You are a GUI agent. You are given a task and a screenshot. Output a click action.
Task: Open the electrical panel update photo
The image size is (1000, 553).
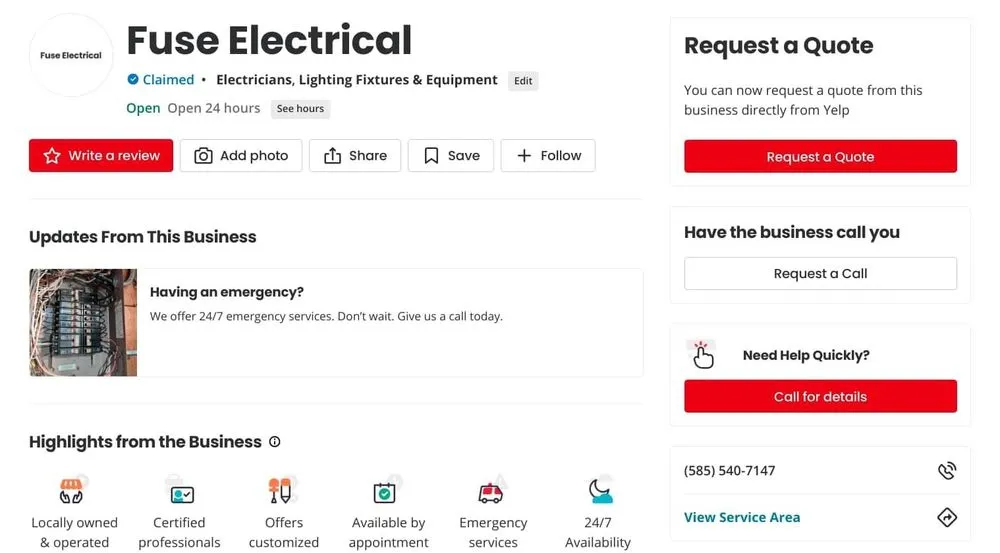[83, 322]
